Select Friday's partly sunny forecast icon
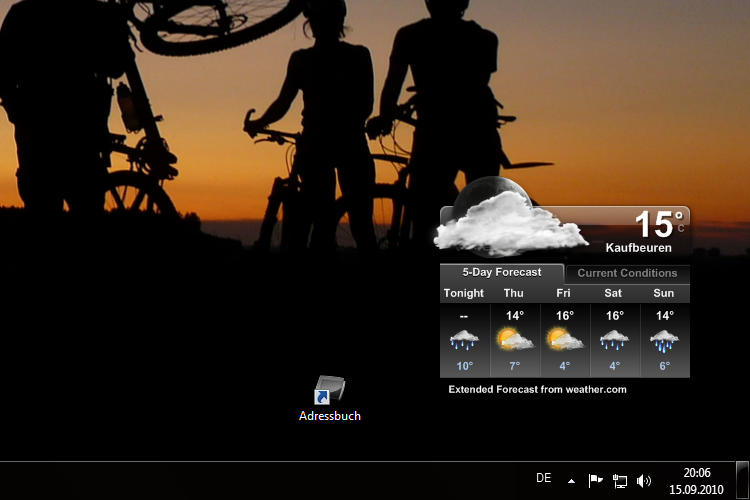750x500 pixels. 564,340
